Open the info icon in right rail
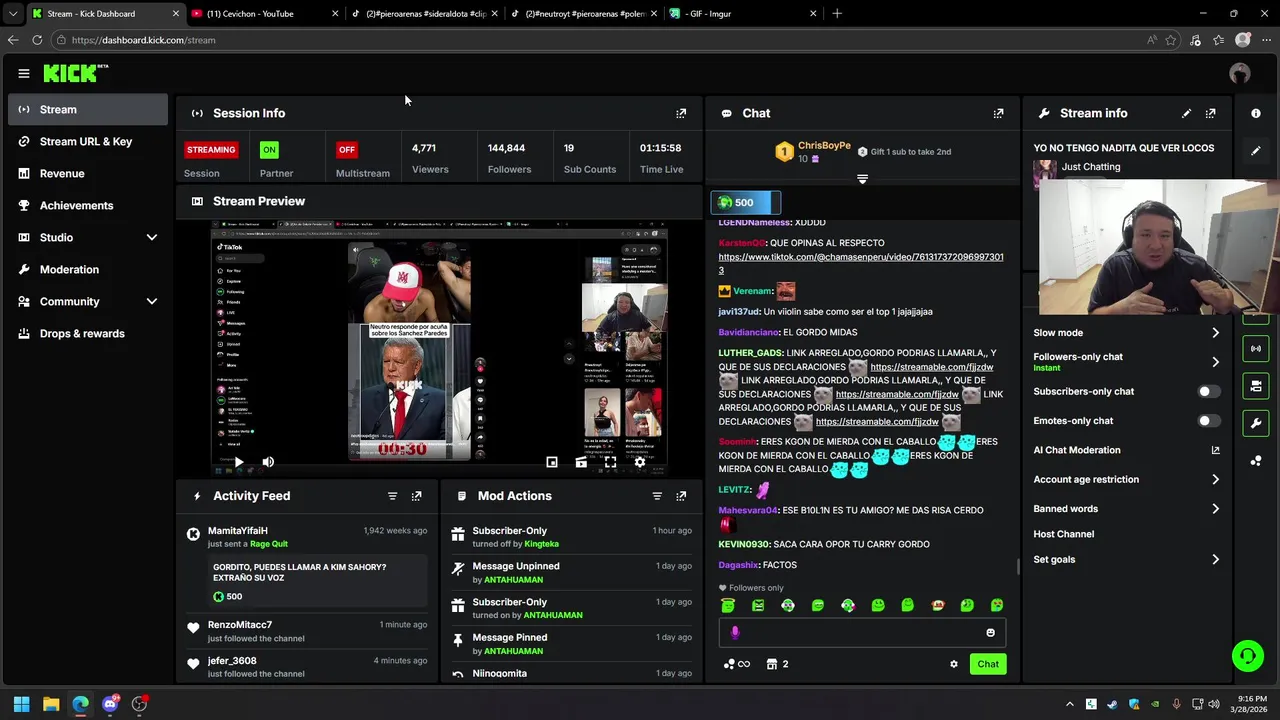 1256,113
